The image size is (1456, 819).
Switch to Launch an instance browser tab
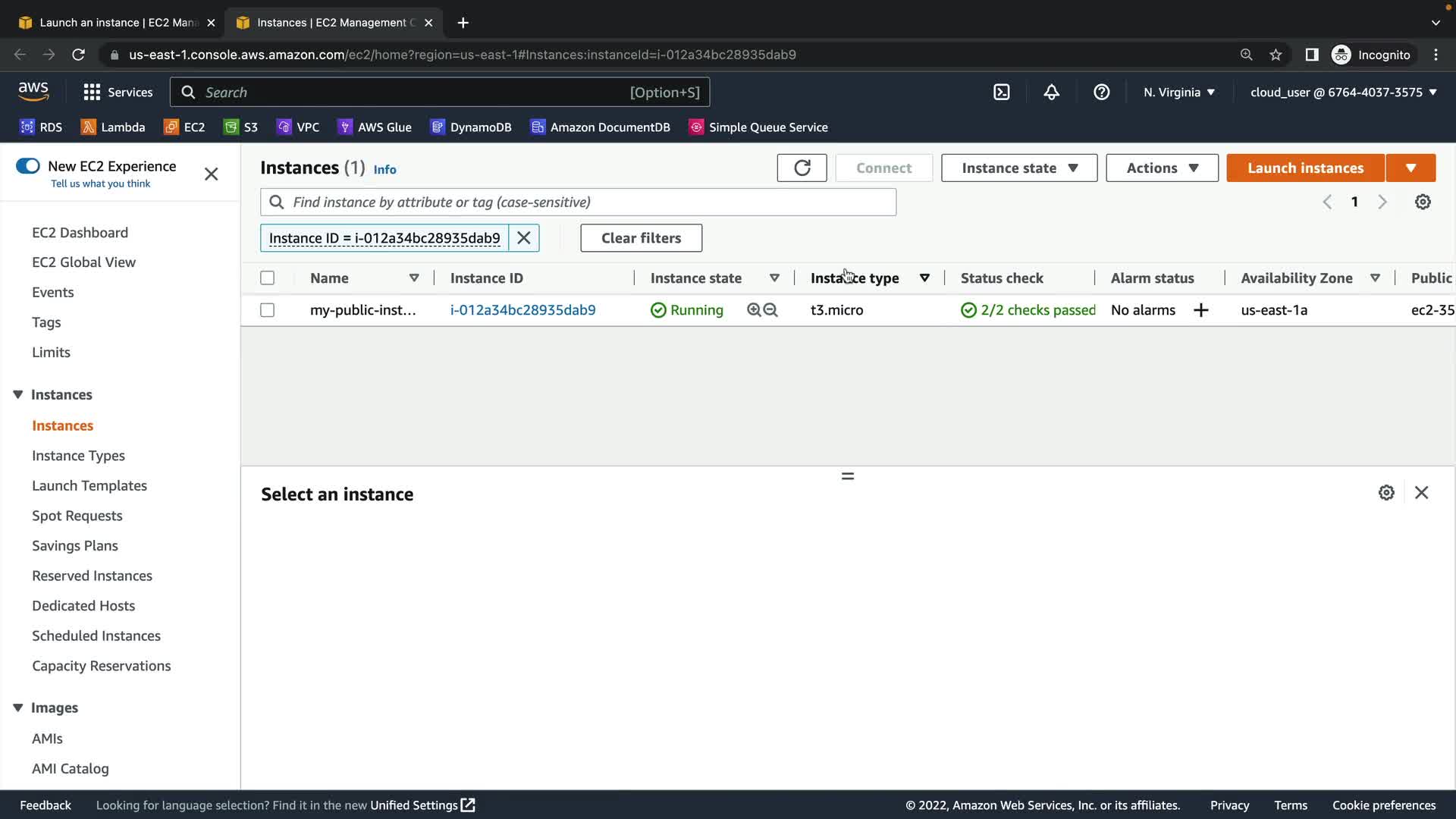click(114, 23)
